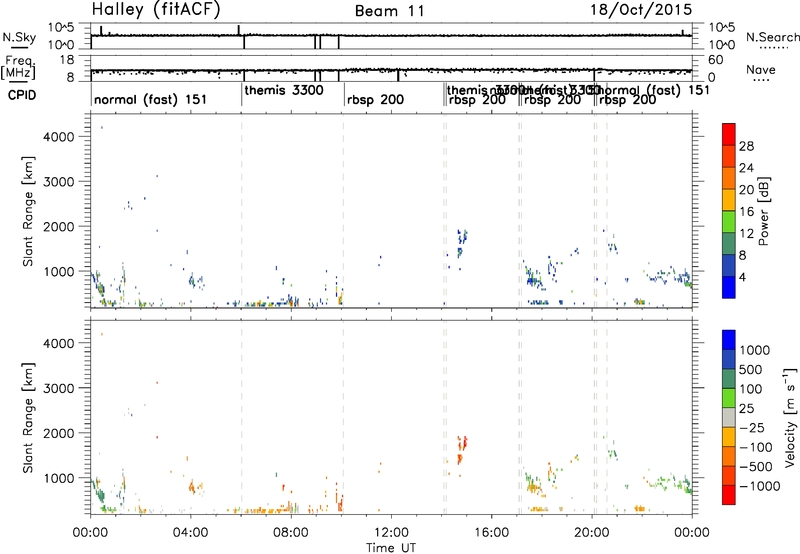Click the 'Beam 11' header label
800x554 pixels.
389,11
